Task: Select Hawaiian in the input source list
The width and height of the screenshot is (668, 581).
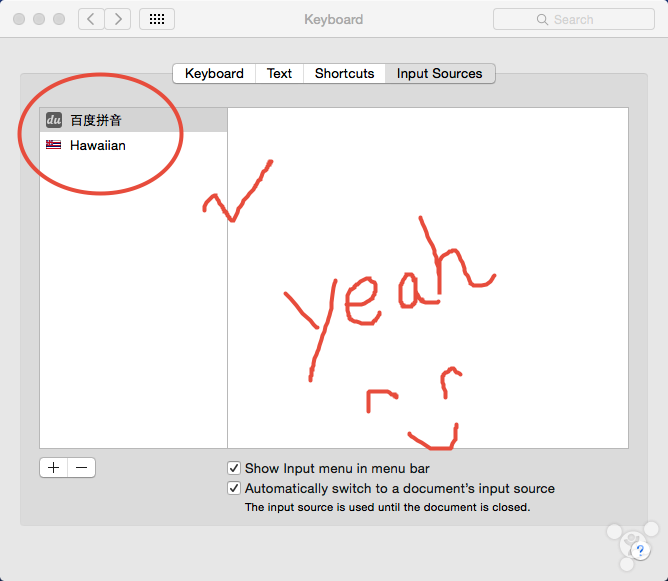Action: (98, 145)
